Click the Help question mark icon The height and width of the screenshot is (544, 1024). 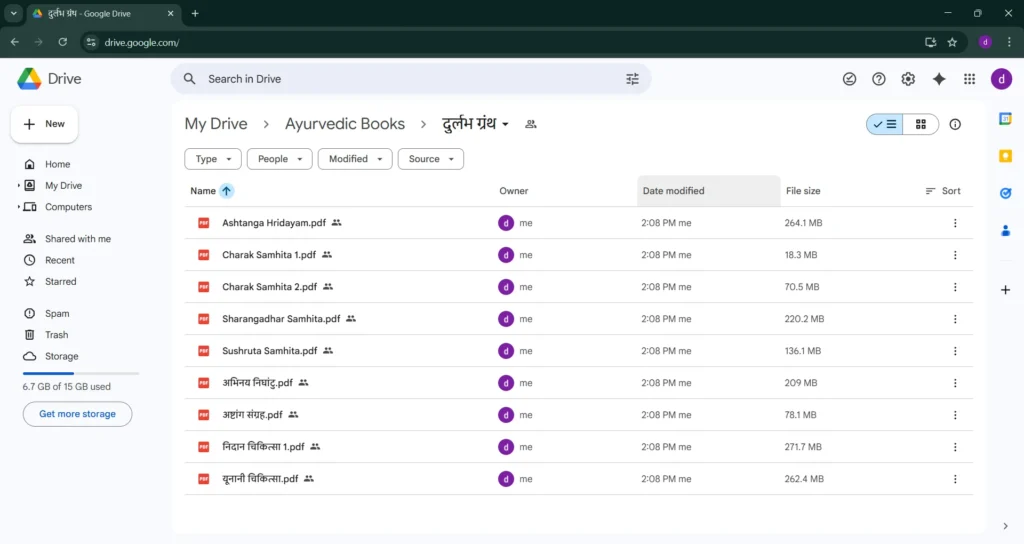pyautogui.click(x=878, y=79)
